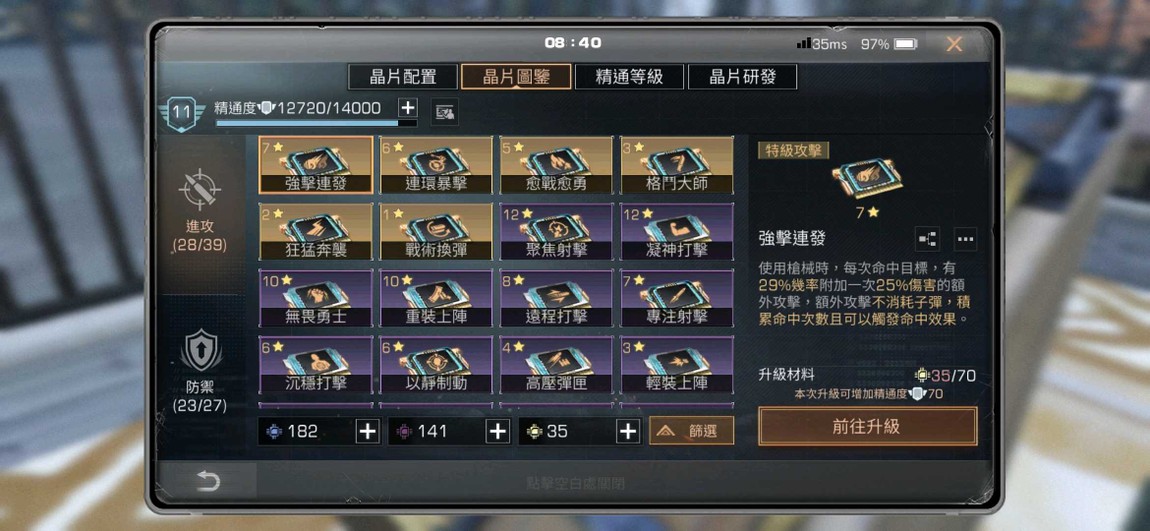This screenshot has height=531, width=1150.
Task: Open the chip tree icon beside 強擊連發
Action: coord(927,238)
